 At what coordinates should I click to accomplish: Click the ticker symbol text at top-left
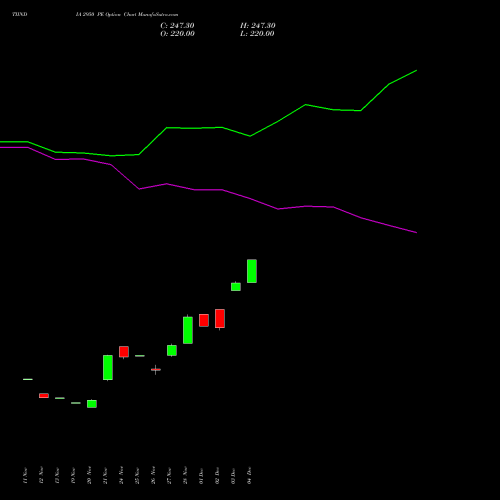20,14
